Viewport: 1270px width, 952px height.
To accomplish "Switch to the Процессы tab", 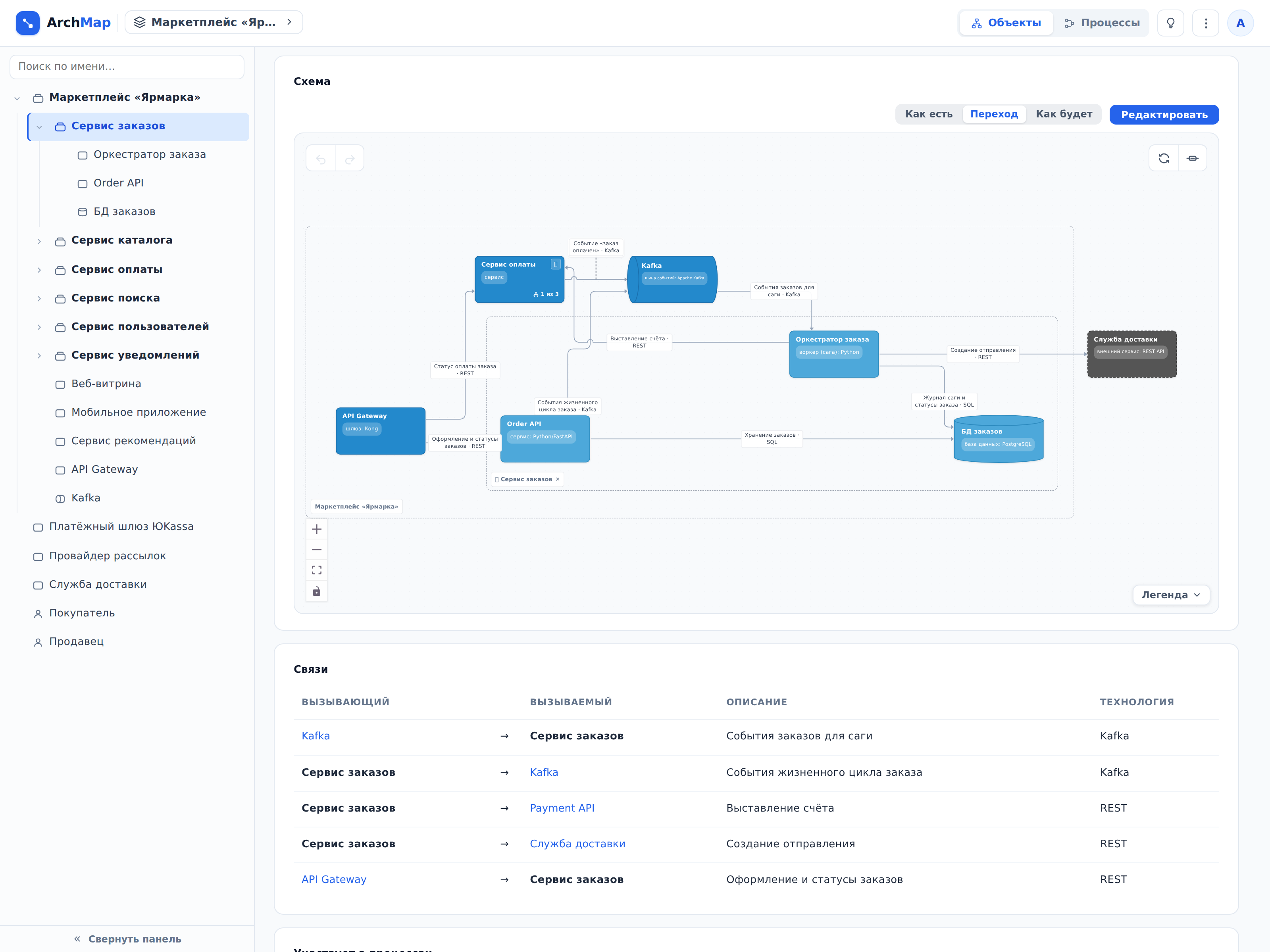I will pyautogui.click(x=1102, y=23).
